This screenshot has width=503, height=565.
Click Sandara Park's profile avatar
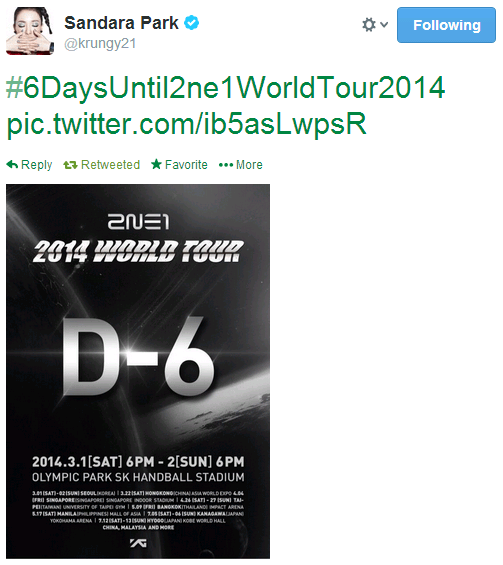(30, 31)
